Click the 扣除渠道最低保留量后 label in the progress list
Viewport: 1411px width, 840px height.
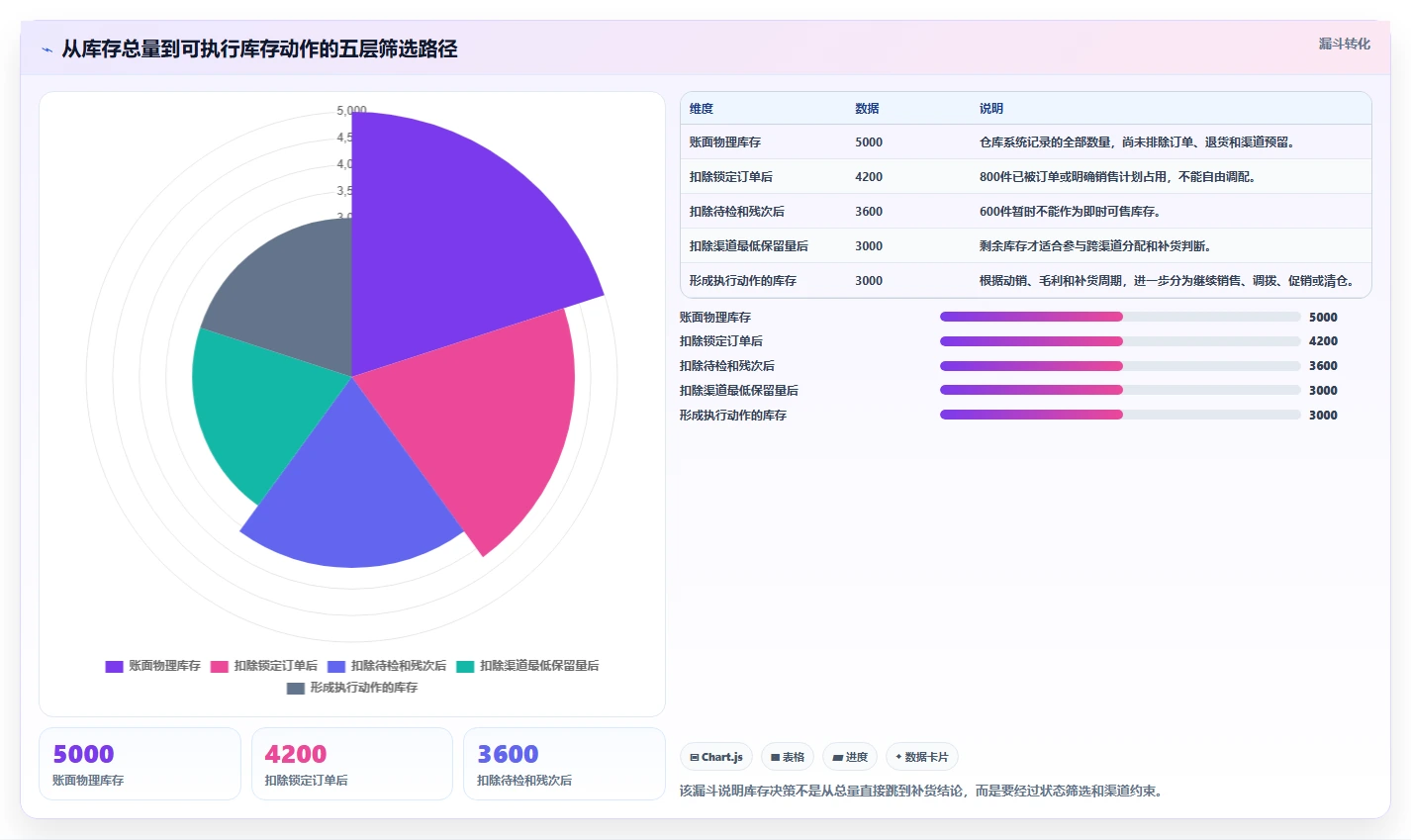pyautogui.click(x=739, y=391)
